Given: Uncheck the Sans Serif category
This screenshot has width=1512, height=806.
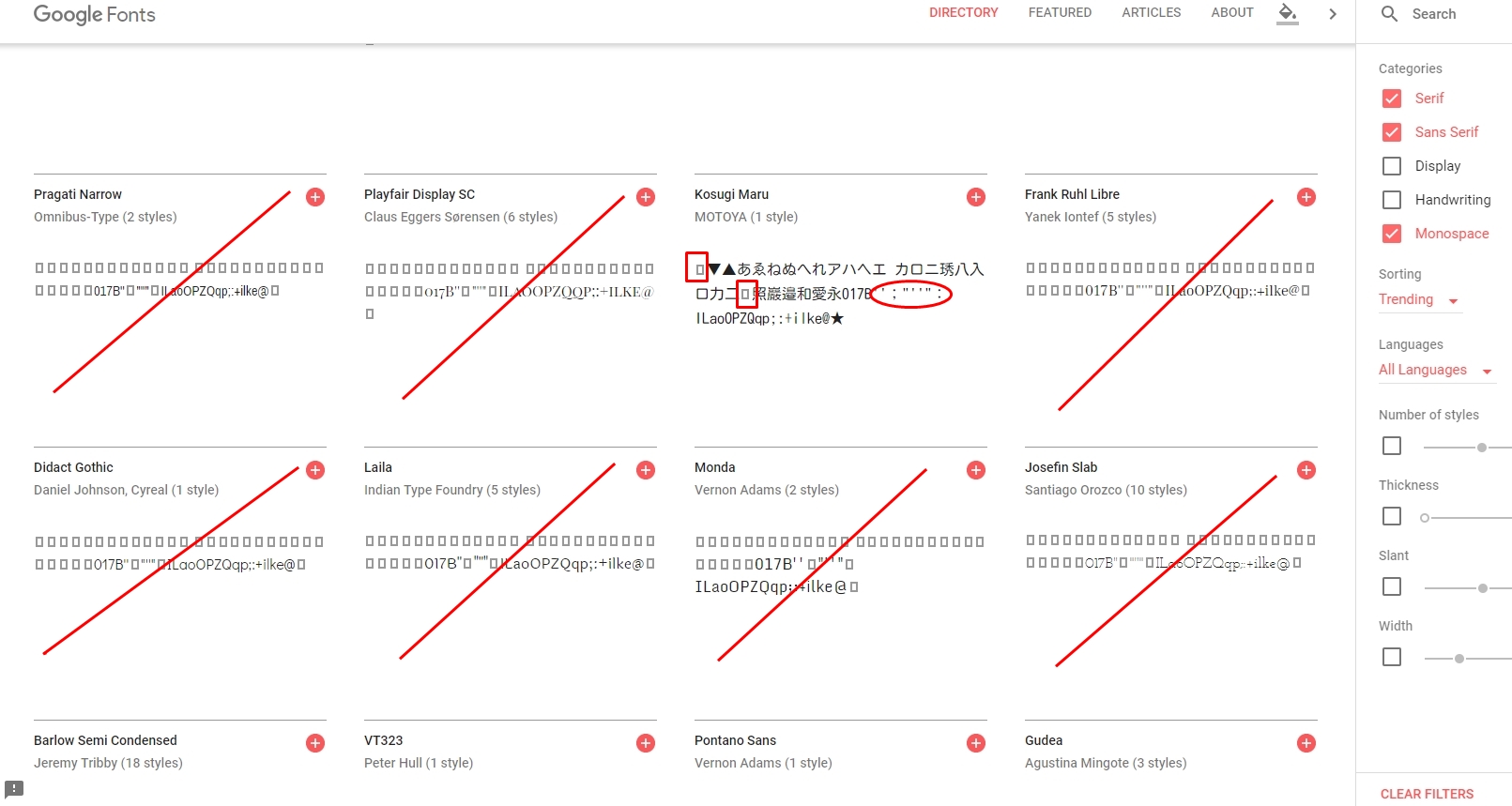Looking at the screenshot, I should pyautogui.click(x=1392, y=132).
